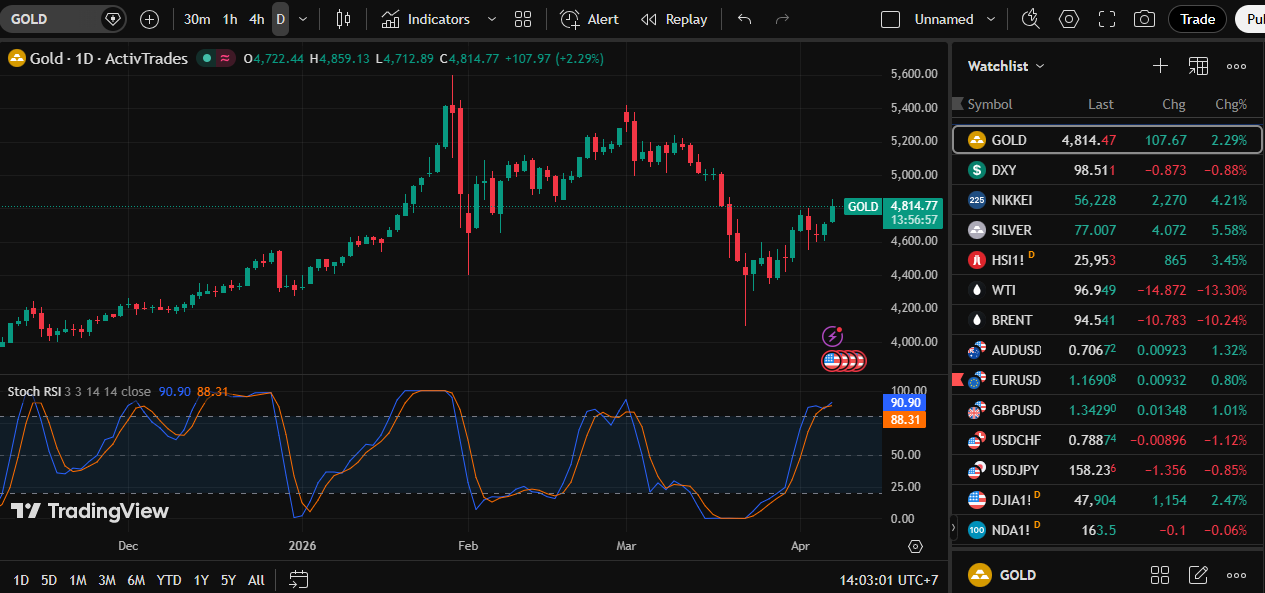Open the Go to date calendar icon
This screenshot has height=593, width=1265.
[x=298, y=579]
